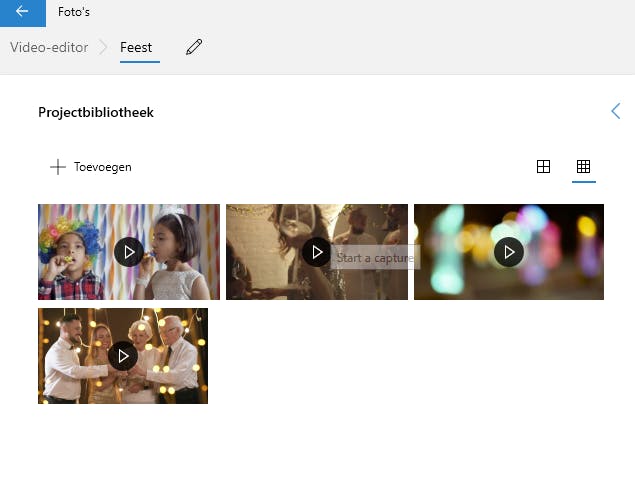Screen dimensions: 635x487
Task: Play the kids with party blowers clip
Action: coord(129,252)
